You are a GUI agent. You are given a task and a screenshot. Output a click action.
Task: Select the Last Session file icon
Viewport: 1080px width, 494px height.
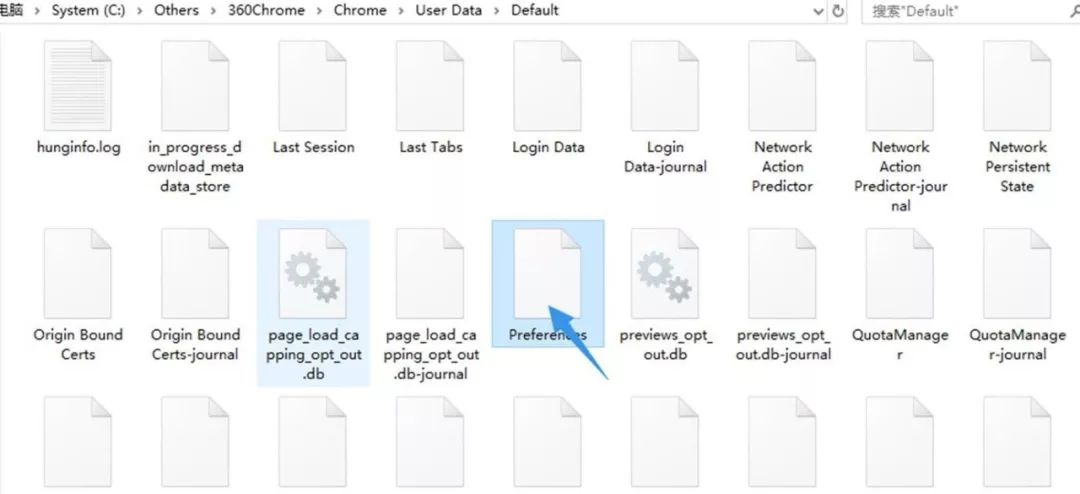(312, 85)
